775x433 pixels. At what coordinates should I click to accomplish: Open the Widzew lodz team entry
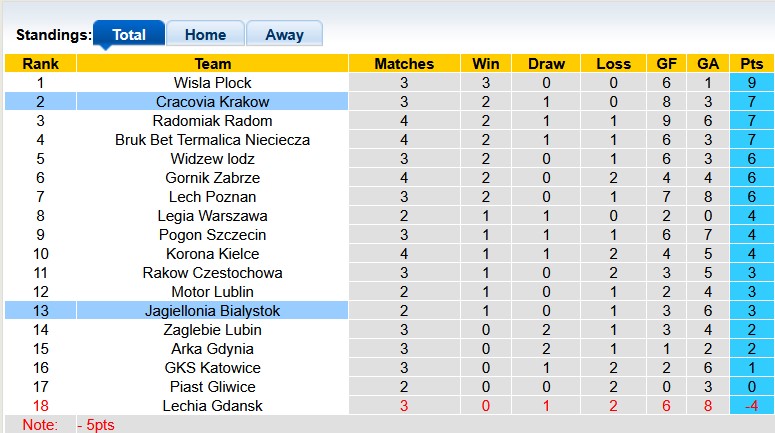(x=212, y=159)
